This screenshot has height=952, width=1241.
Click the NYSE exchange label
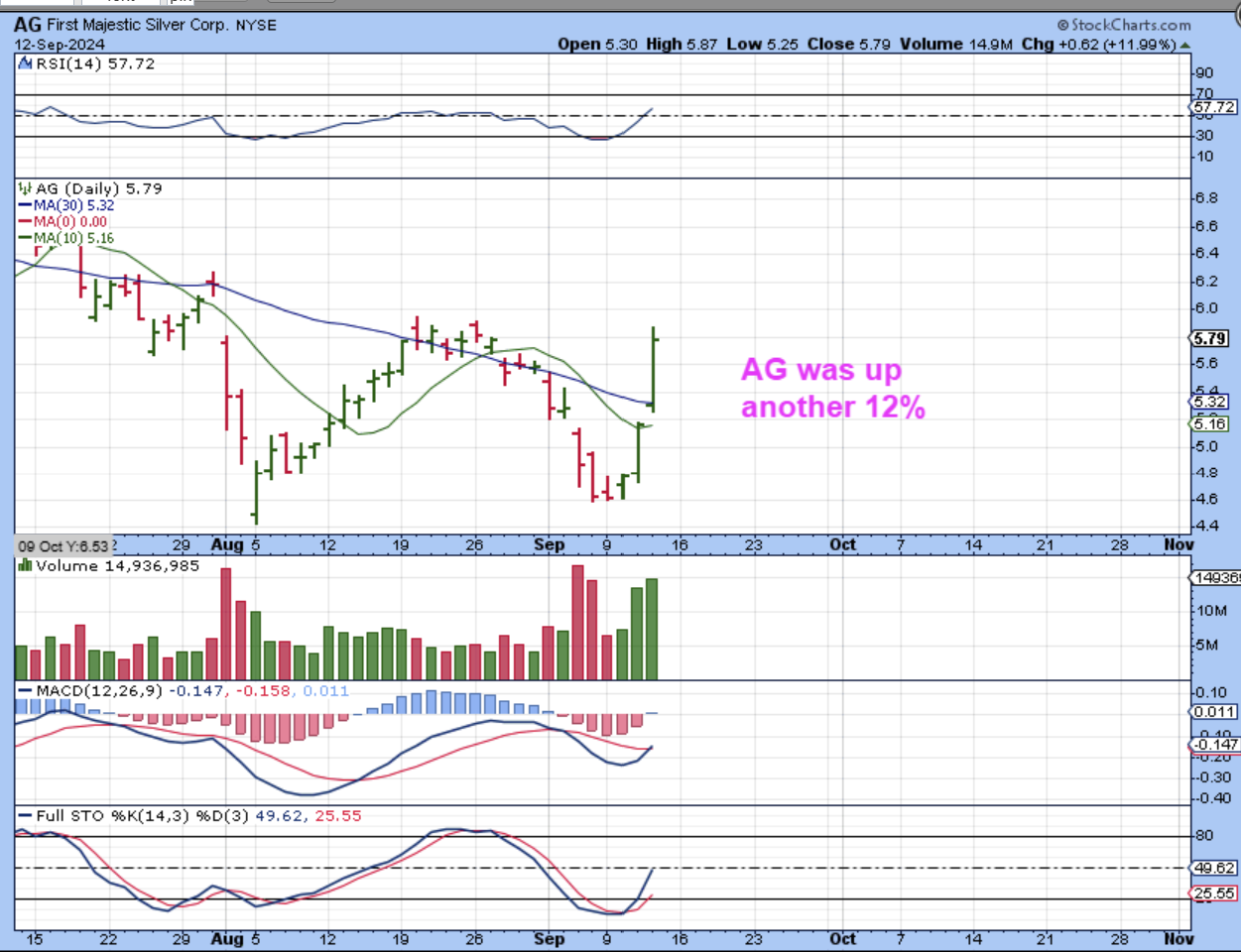click(x=256, y=25)
